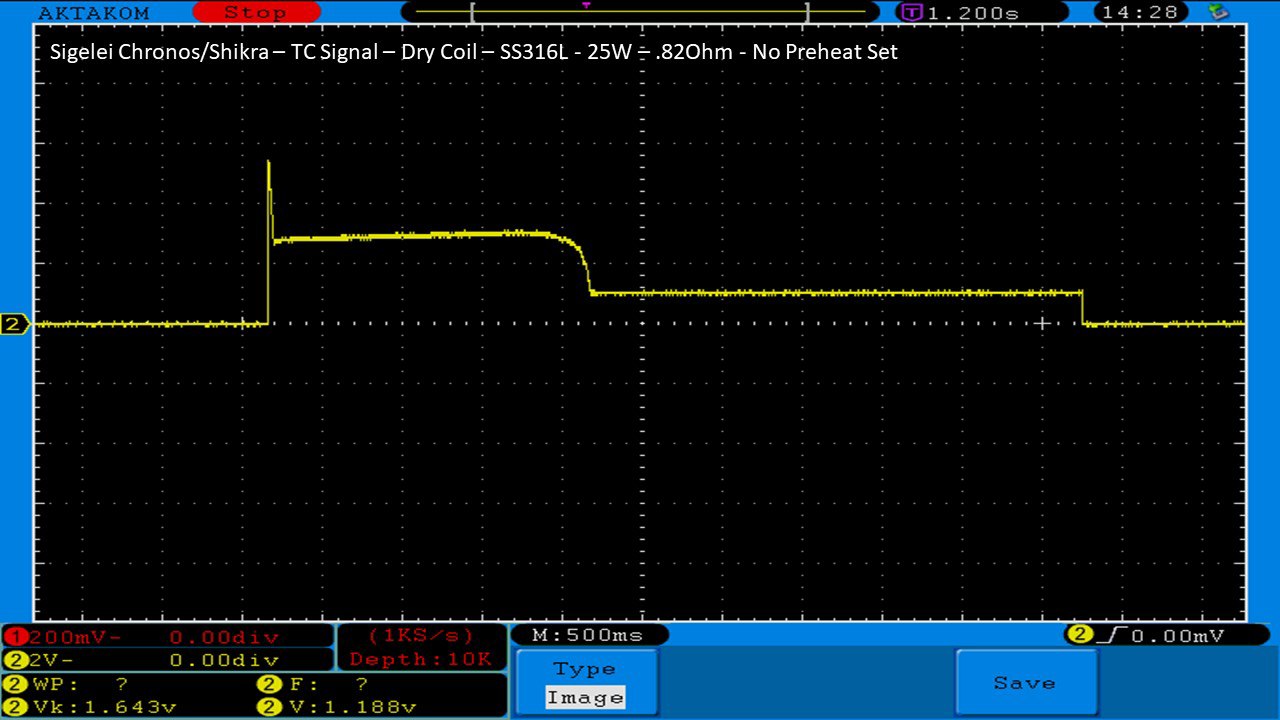Viewport: 1280px width, 720px height.
Task: Open the Type Image selector
Action: [x=585, y=683]
